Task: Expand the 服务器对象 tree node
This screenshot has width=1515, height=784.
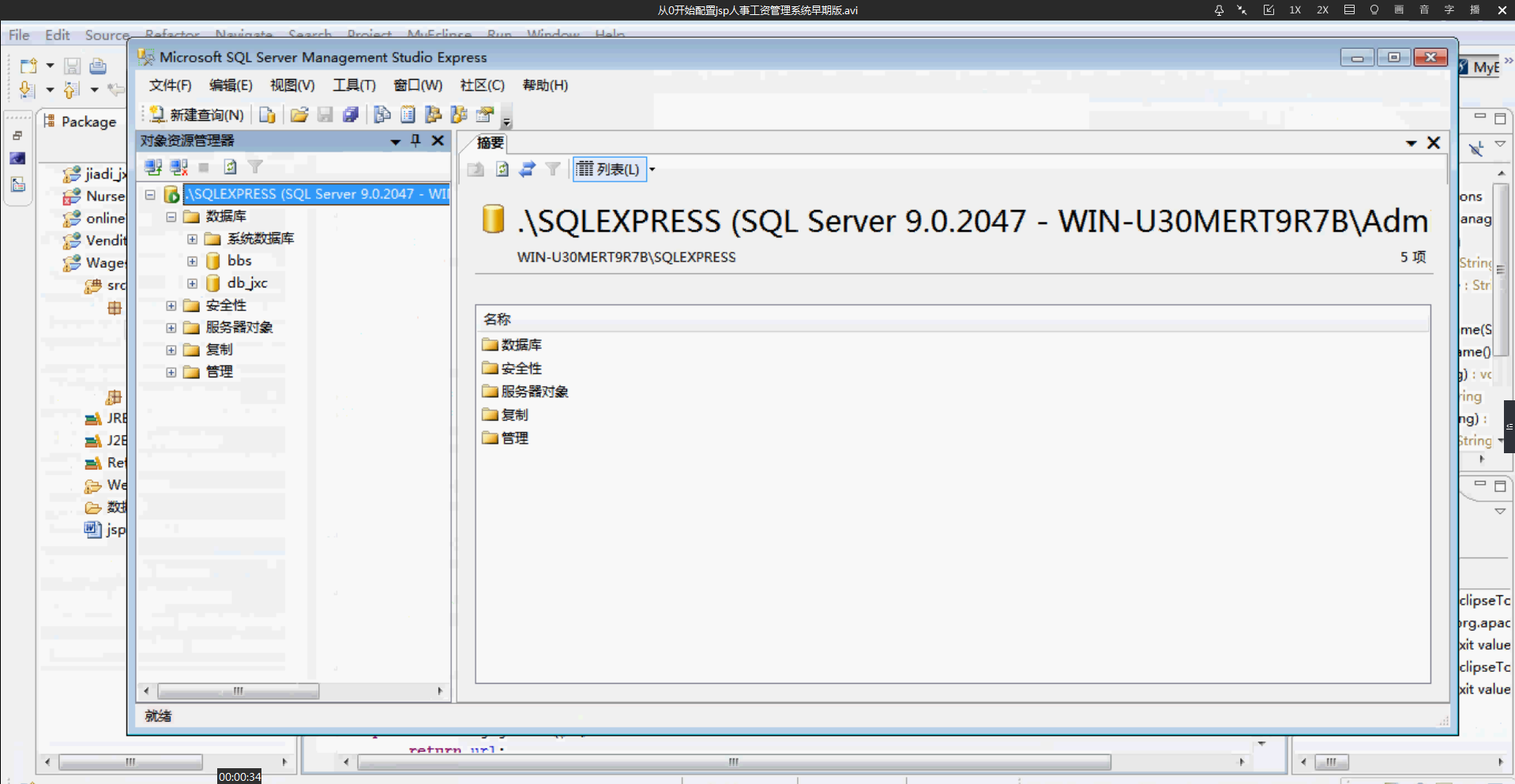Action: coord(171,328)
